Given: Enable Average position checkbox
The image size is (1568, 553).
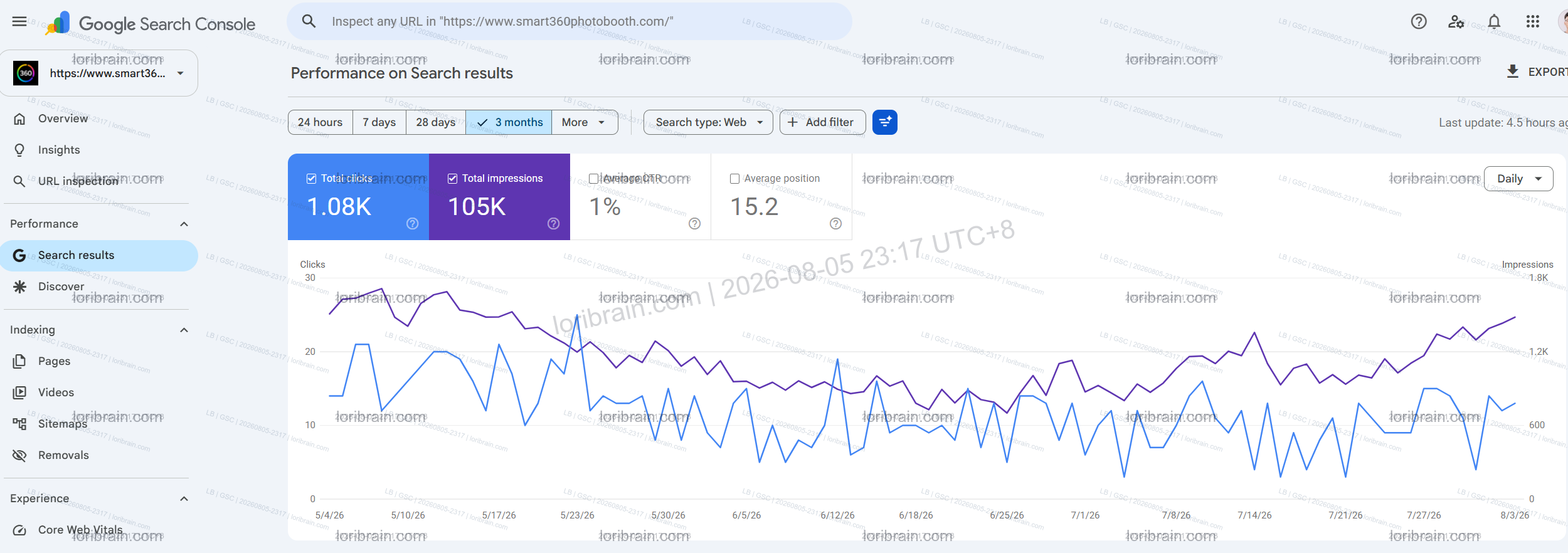Looking at the screenshot, I should pyautogui.click(x=734, y=179).
